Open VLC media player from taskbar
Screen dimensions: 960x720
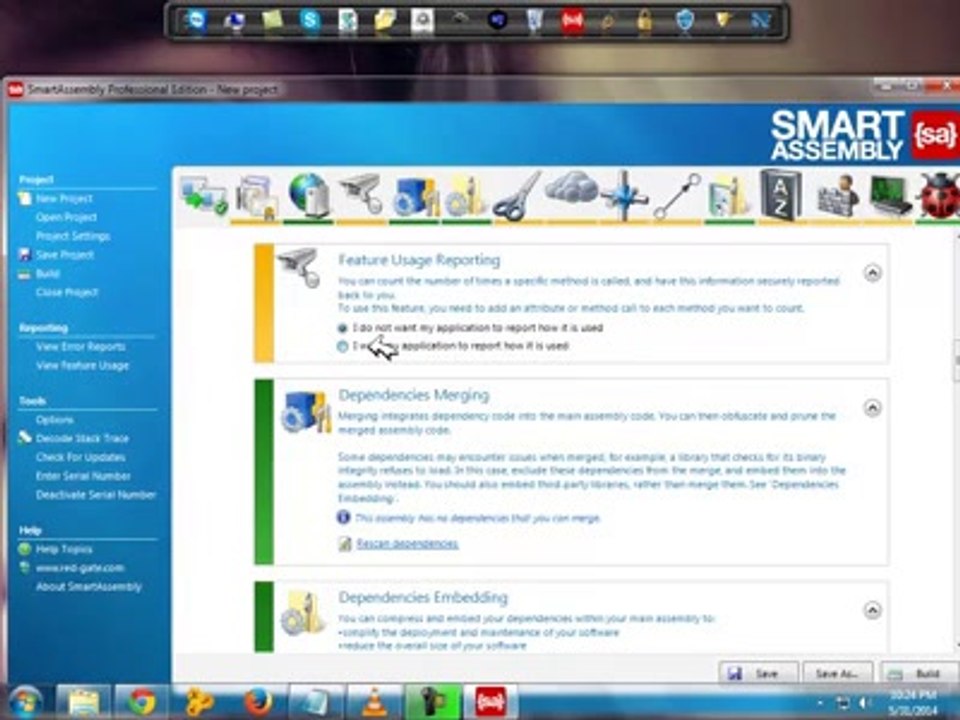[375, 702]
